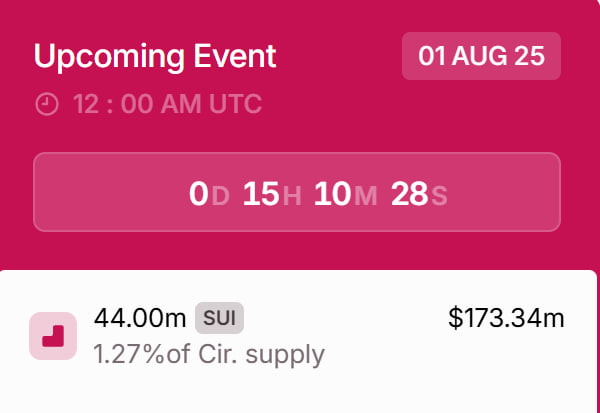The height and width of the screenshot is (413, 600).
Task: Select the 12 : 00 AM UTC time text
Action: [168, 103]
